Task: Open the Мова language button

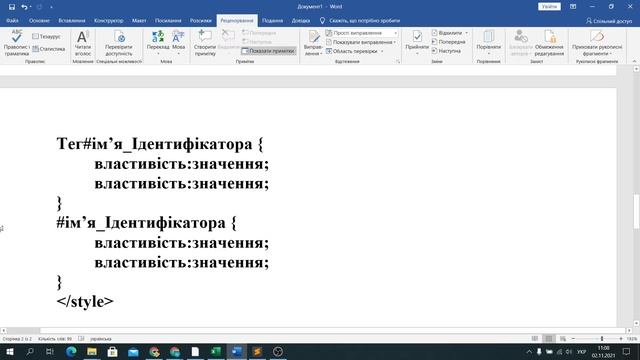Action: 178,42
